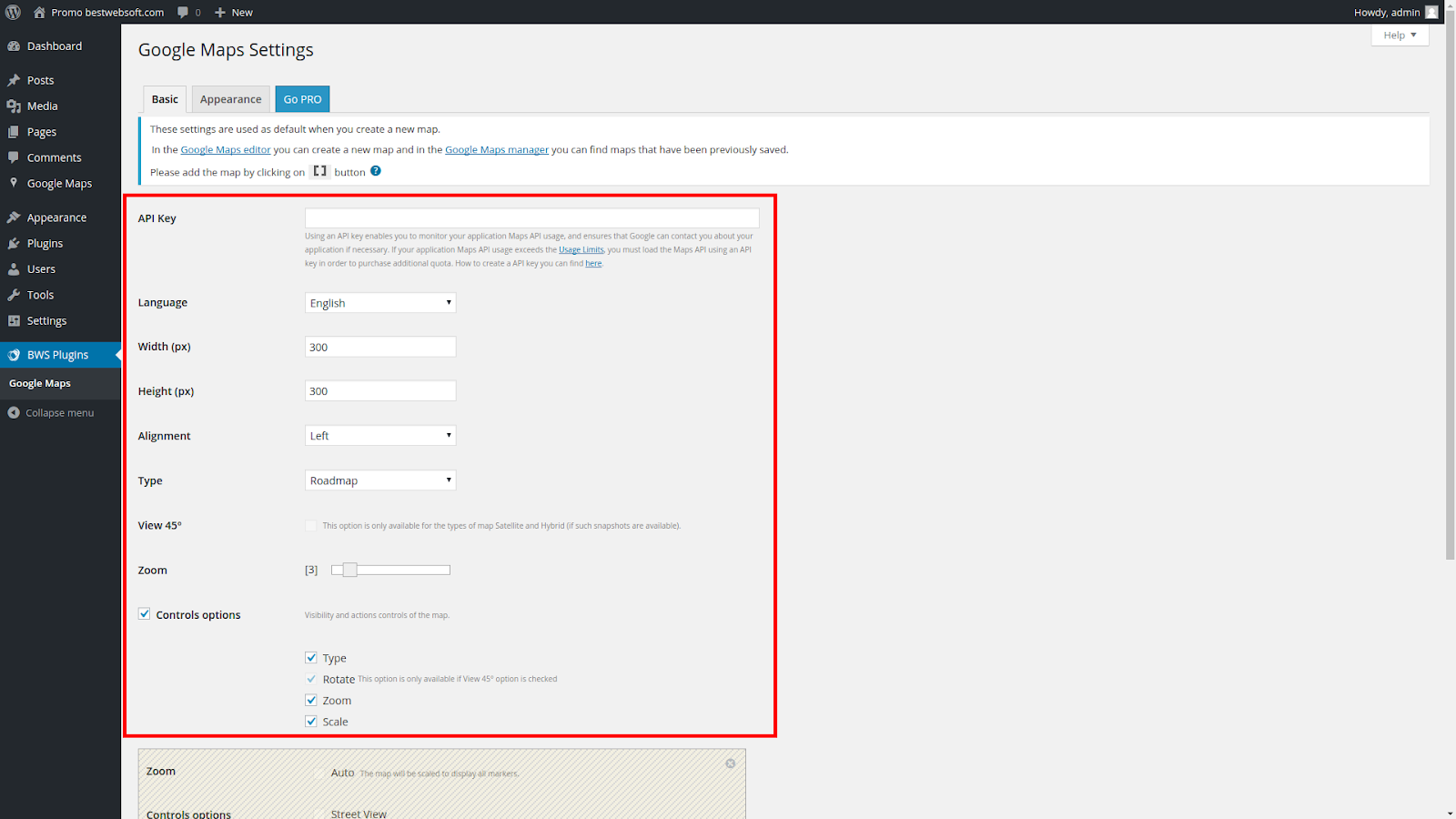Open the site home icon in admin bar
Viewport: 1456px width, 819px height.
point(39,12)
